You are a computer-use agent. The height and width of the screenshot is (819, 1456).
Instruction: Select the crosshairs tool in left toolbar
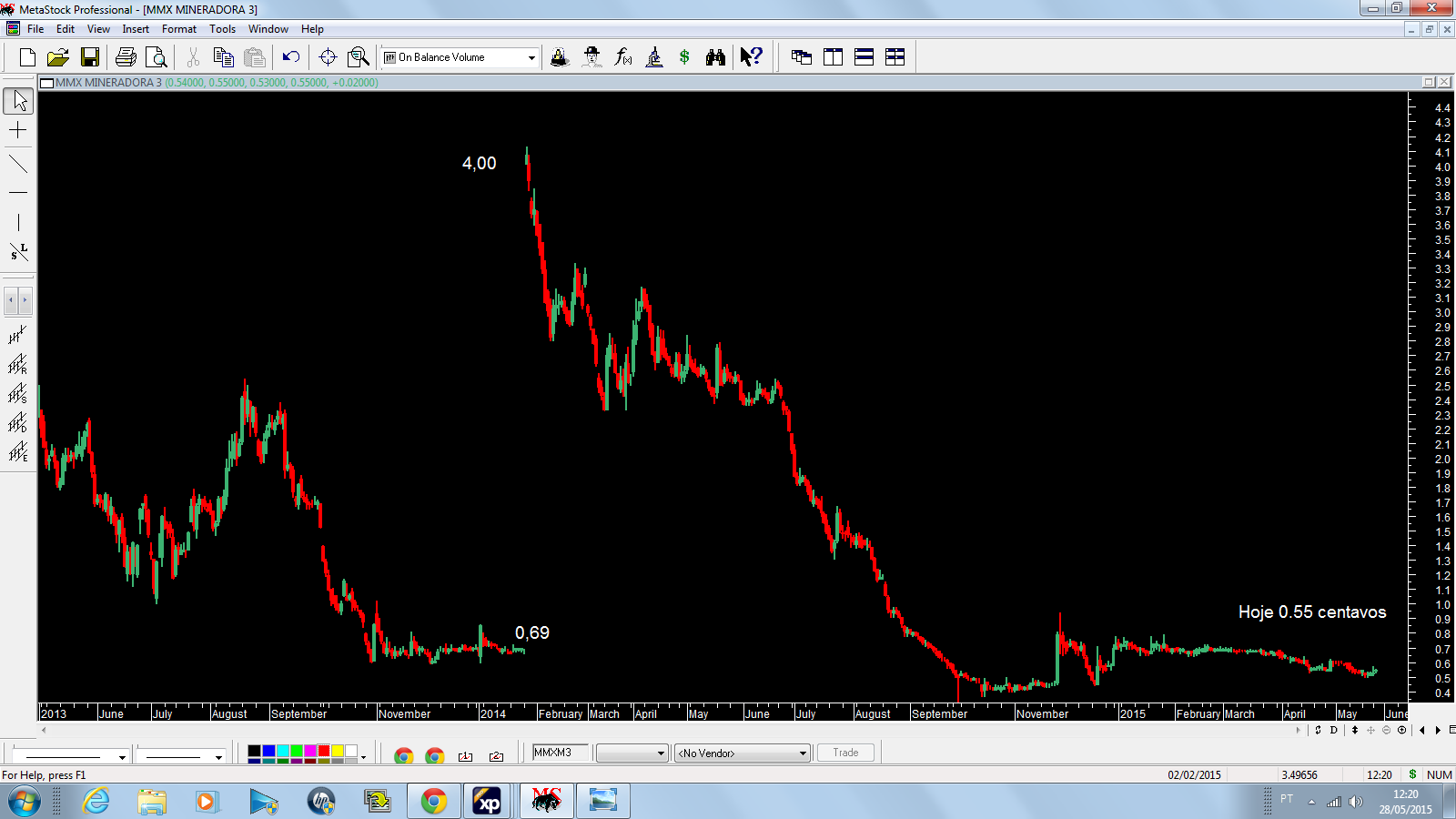pyautogui.click(x=18, y=130)
